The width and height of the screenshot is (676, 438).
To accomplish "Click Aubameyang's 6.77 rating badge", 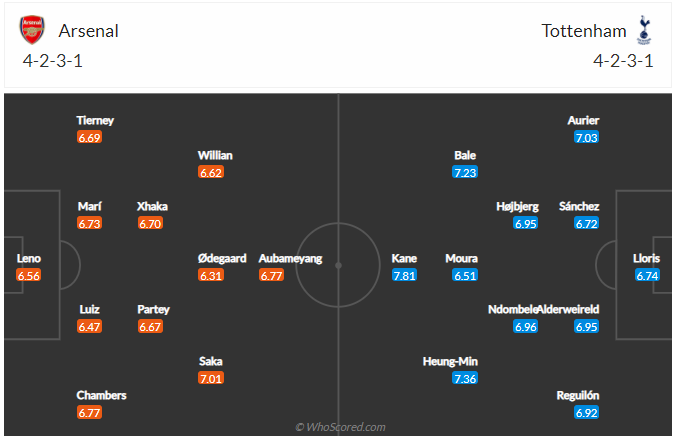I will click(271, 275).
